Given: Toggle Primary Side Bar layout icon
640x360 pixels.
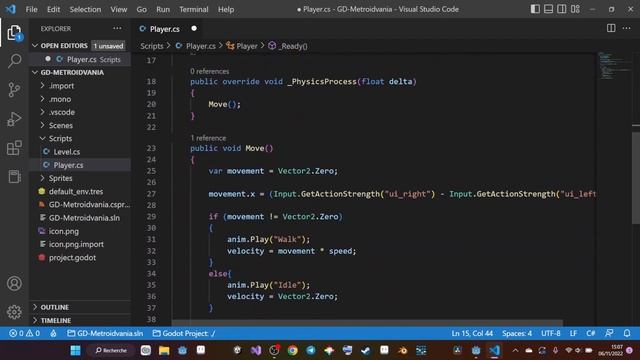Looking at the screenshot, I should coord(535,9).
